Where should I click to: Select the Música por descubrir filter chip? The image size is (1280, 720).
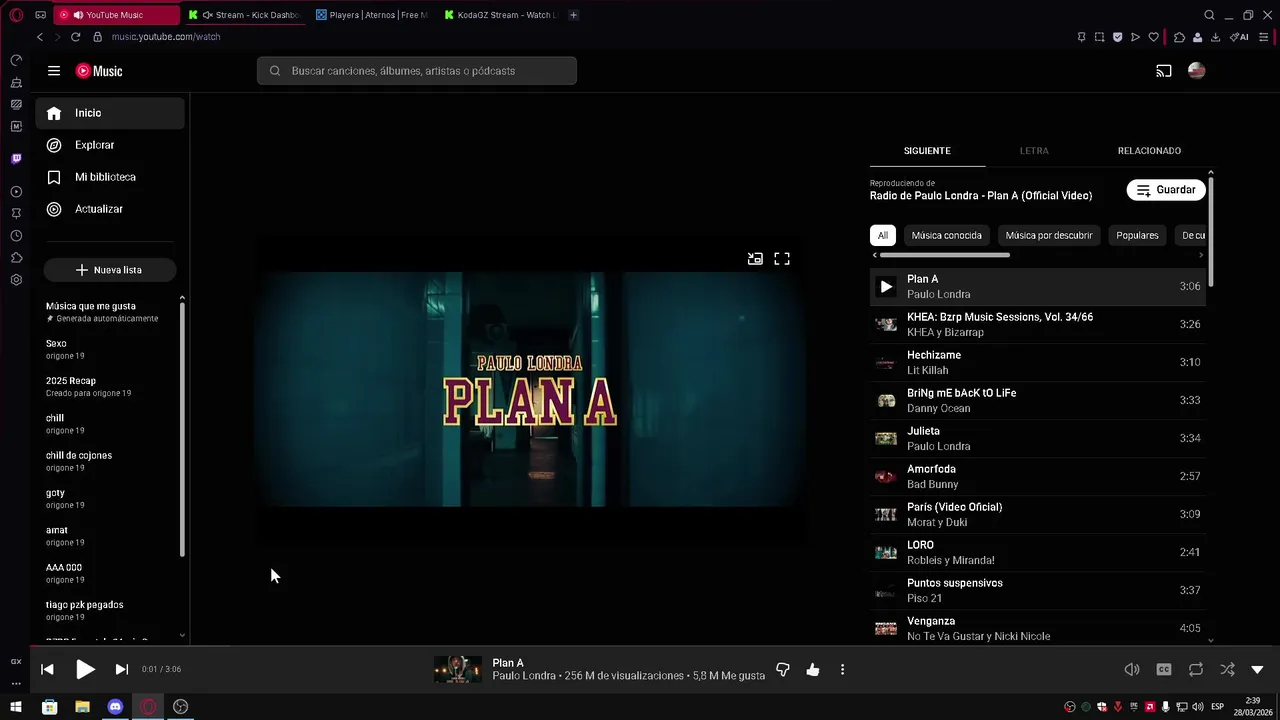[1049, 236]
